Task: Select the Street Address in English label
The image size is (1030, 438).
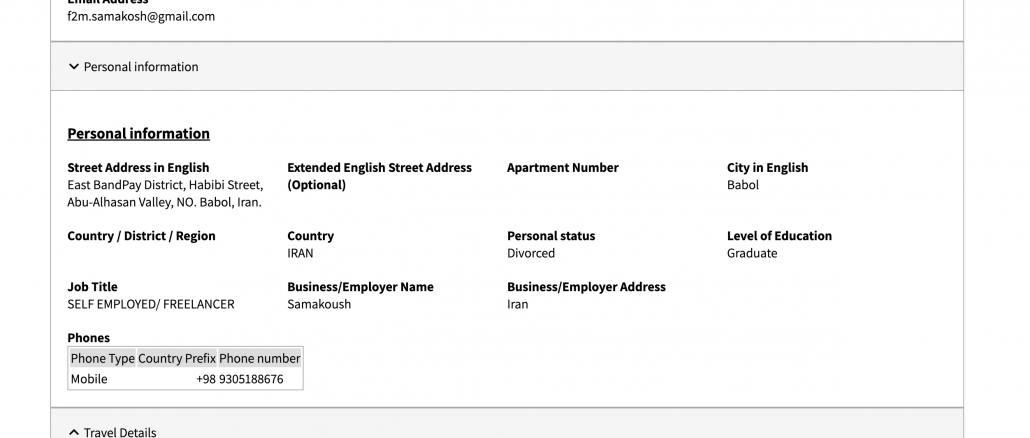Action: (x=138, y=168)
